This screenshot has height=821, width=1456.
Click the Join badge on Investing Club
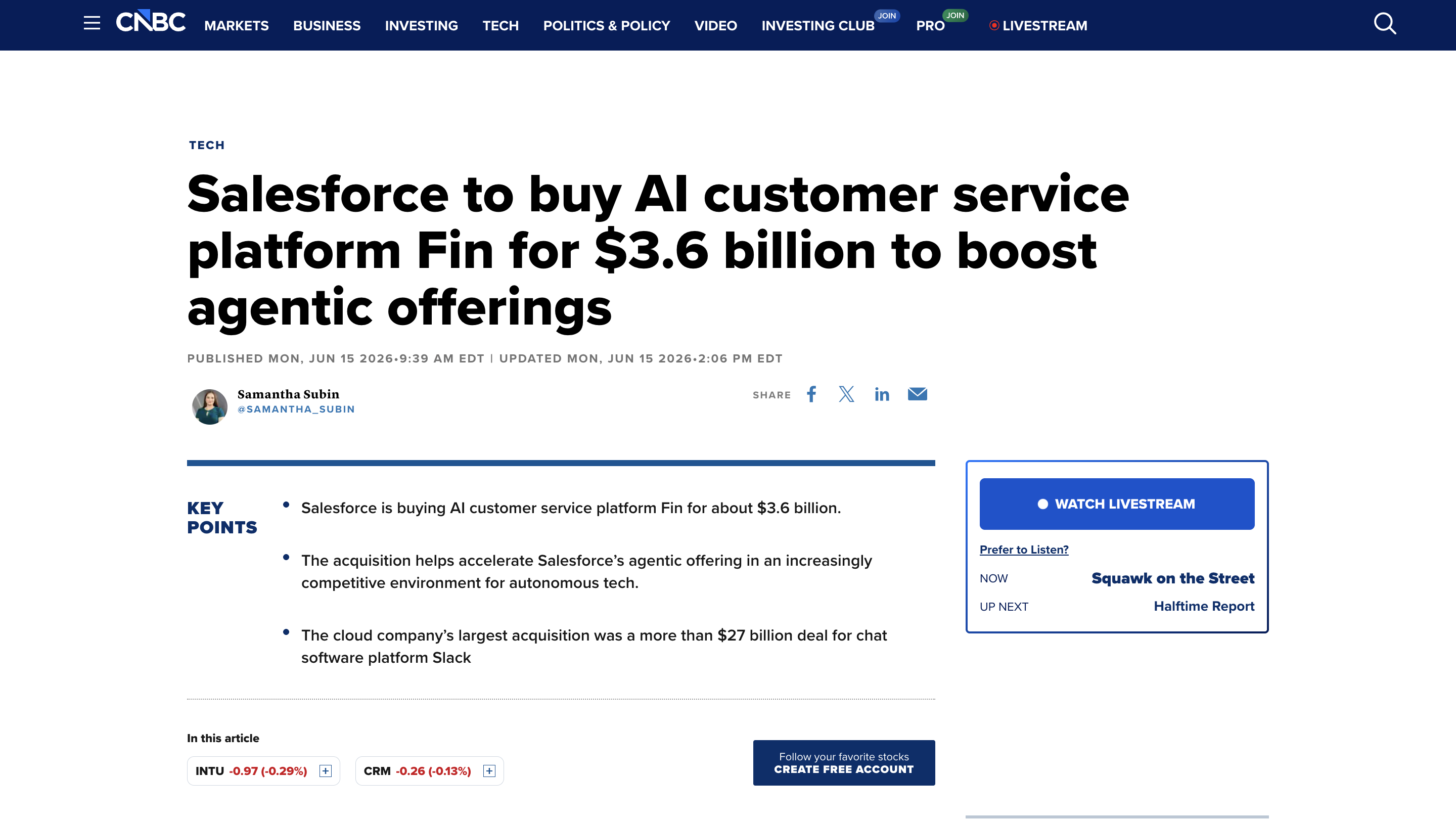(x=887, y=16)
